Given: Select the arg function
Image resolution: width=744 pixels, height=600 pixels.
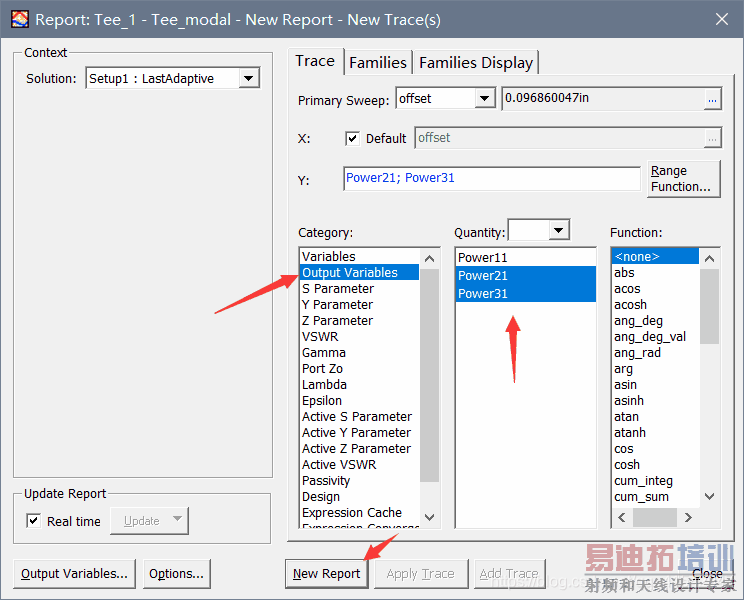Looking at the screenshot, I should (x=655, y=369).
